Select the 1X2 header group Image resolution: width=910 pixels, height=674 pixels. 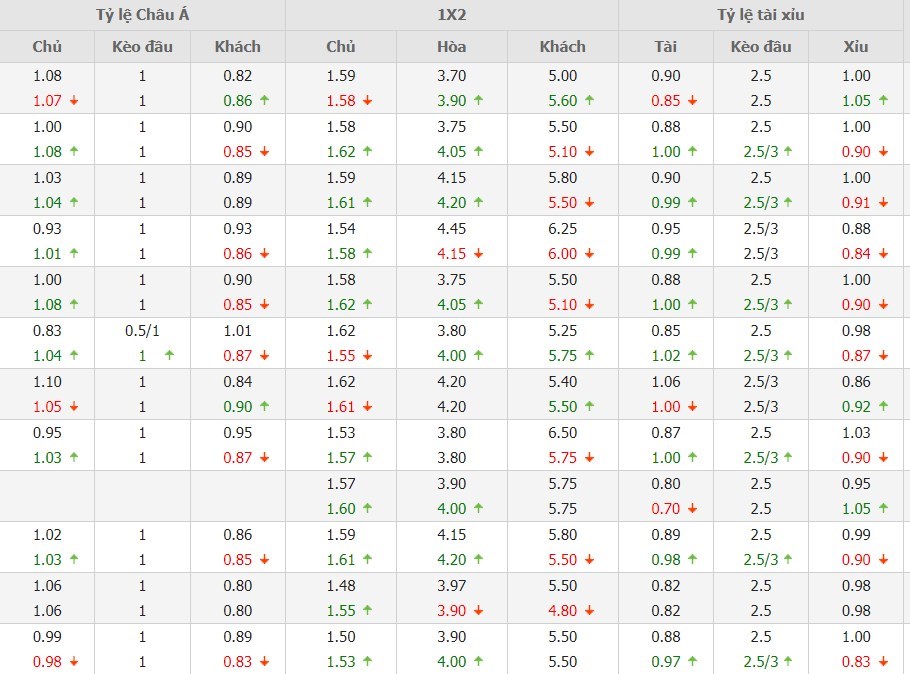tap(451, 15)
